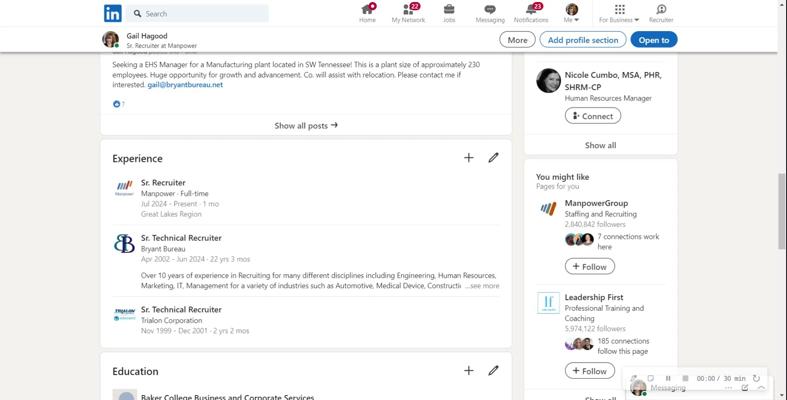Click the LinkedIn search field
The image size is (787, 400).
point(197,14)
